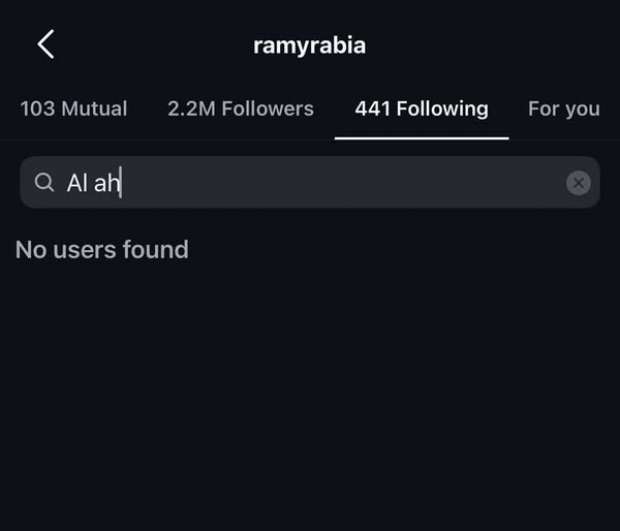Screen dimensions: 620x531
Task: Clear the search text with the X icon
Action: coord(578,183)
